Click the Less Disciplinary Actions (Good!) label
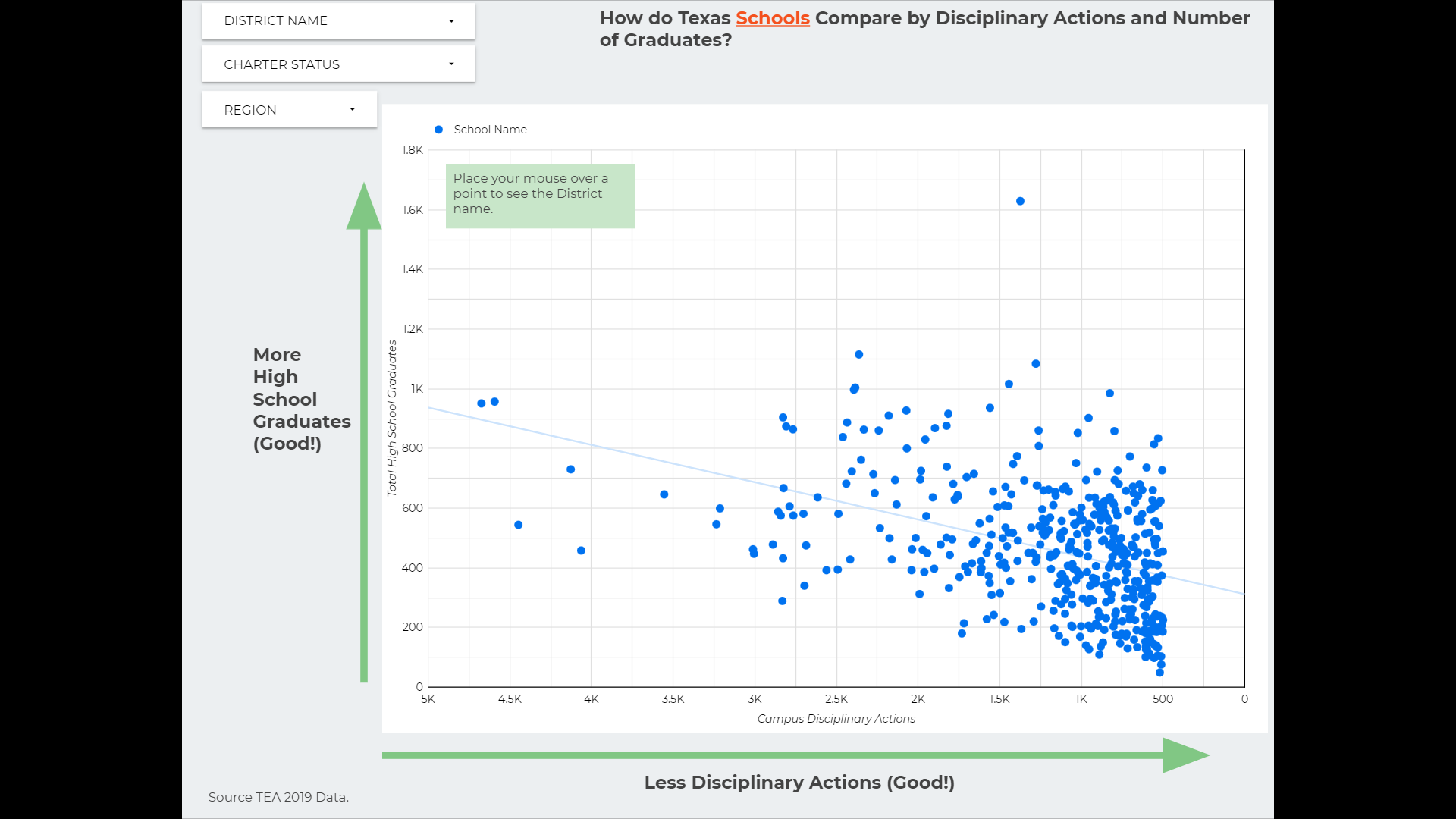This screenshot has height=819, width=1456. tap(799, 783)
